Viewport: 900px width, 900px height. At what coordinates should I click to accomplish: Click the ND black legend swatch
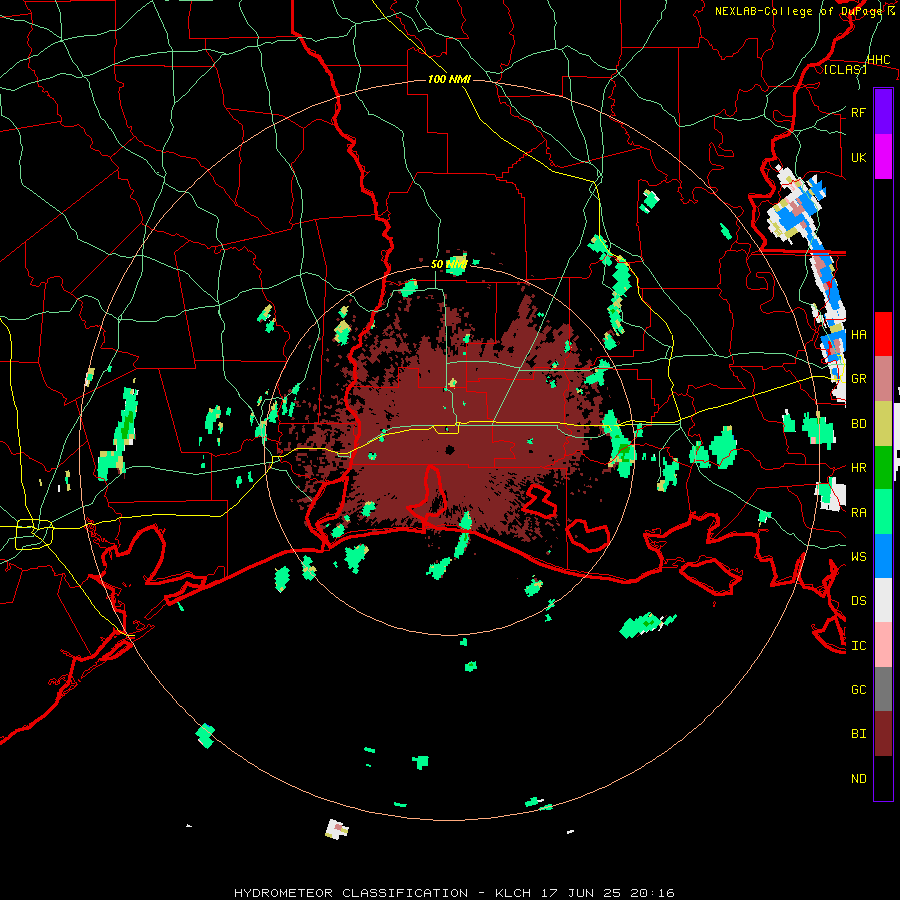pyautogui.click(x=883, y=778)
